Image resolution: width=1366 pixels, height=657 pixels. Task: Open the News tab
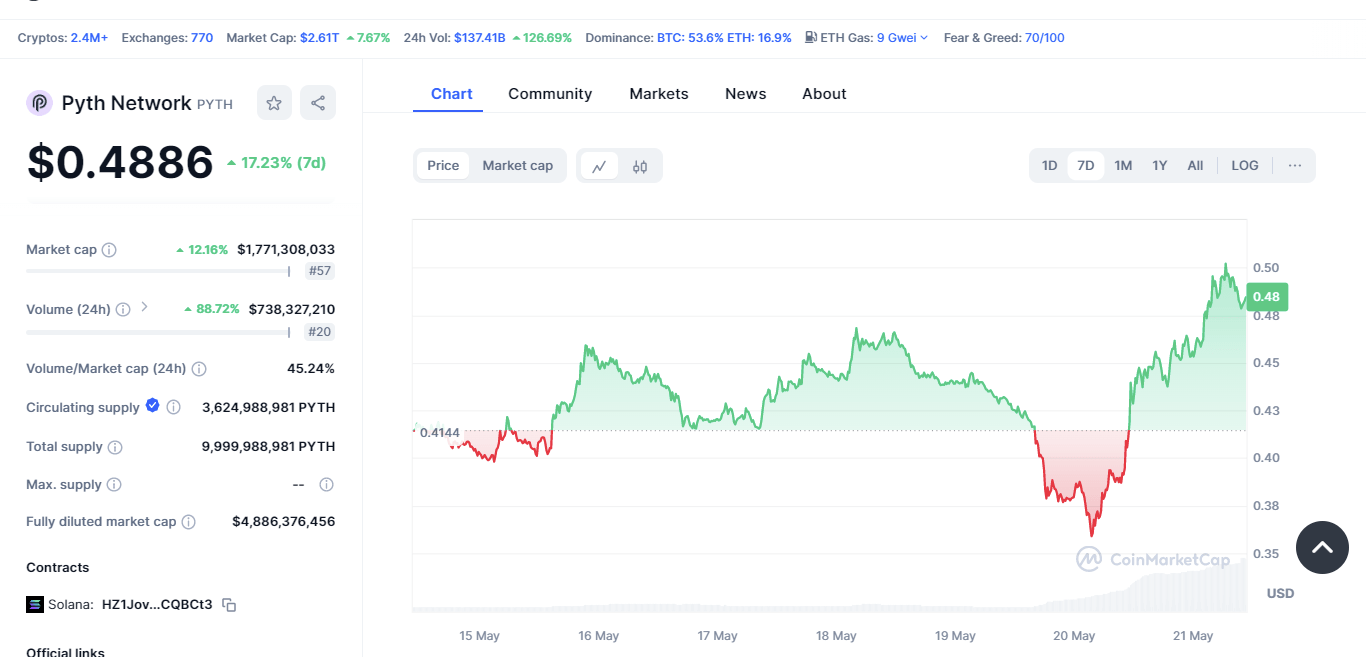coord(746,94)
